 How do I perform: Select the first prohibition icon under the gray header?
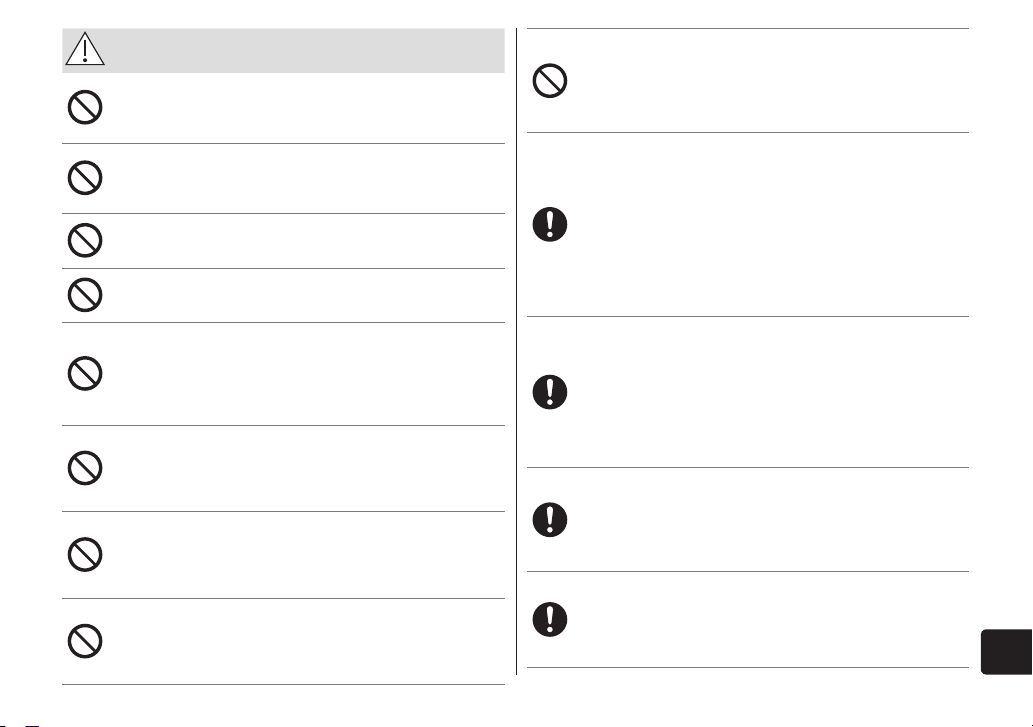point(85,107)
